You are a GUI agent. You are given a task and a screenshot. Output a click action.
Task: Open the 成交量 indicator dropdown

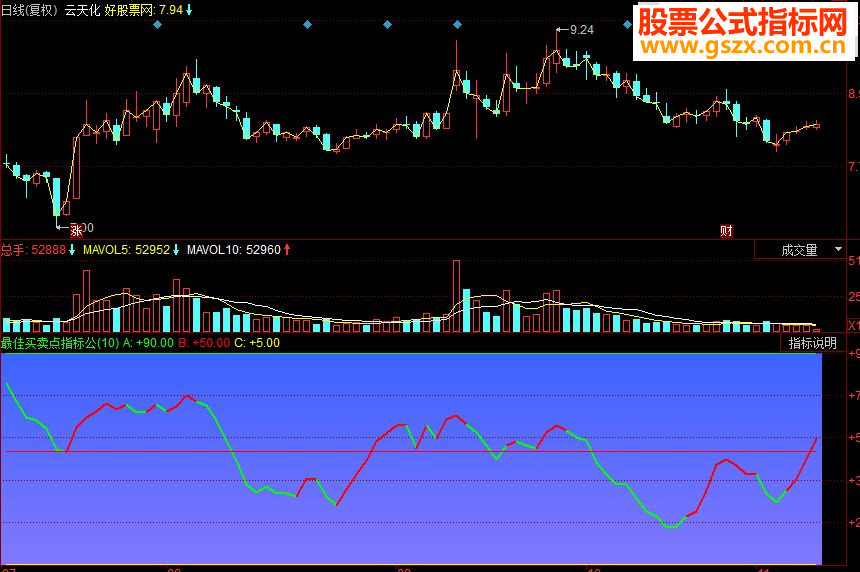[800, 250]
